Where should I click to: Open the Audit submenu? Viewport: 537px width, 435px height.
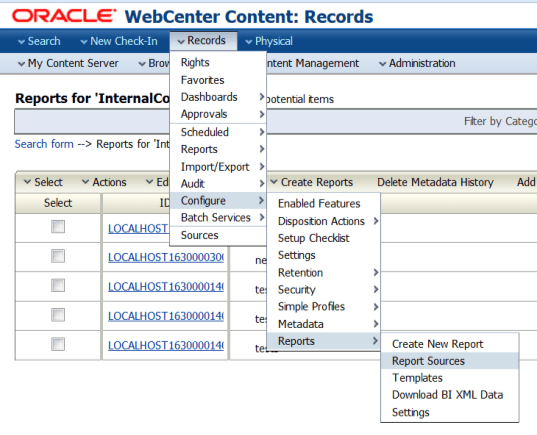[218, 184]
